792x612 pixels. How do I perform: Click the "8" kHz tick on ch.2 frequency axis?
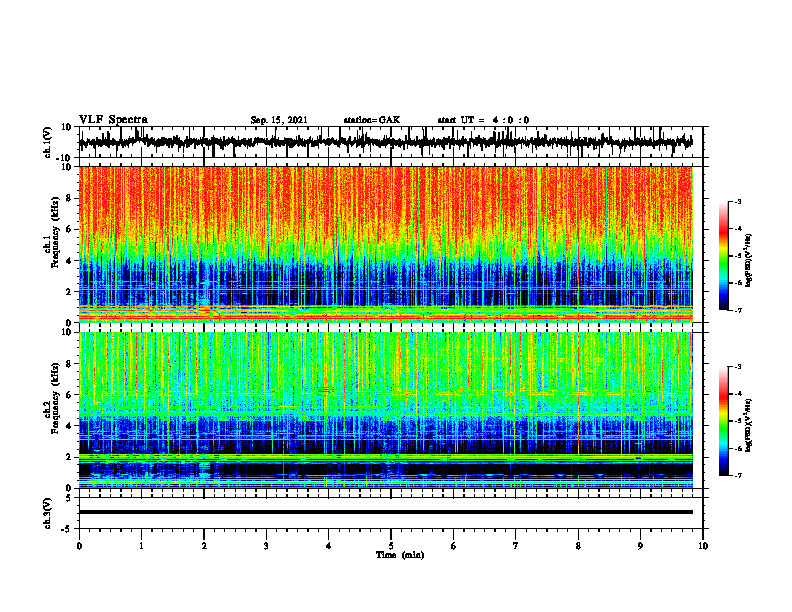click(x=69, y=364)
